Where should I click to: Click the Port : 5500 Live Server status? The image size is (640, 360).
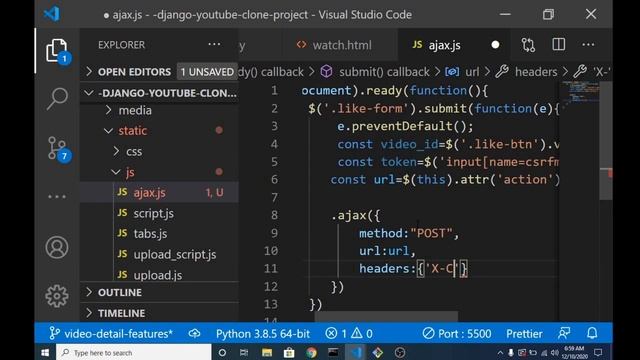coord(457,333)
